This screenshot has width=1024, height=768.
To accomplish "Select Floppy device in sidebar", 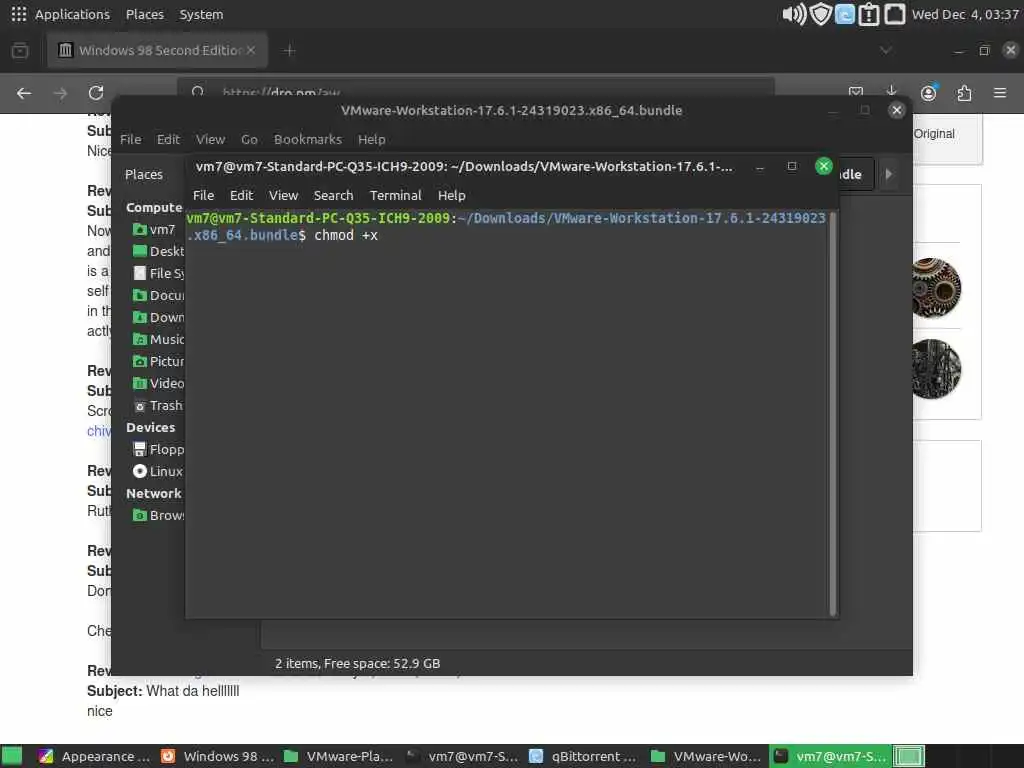I will pos(157,449).
